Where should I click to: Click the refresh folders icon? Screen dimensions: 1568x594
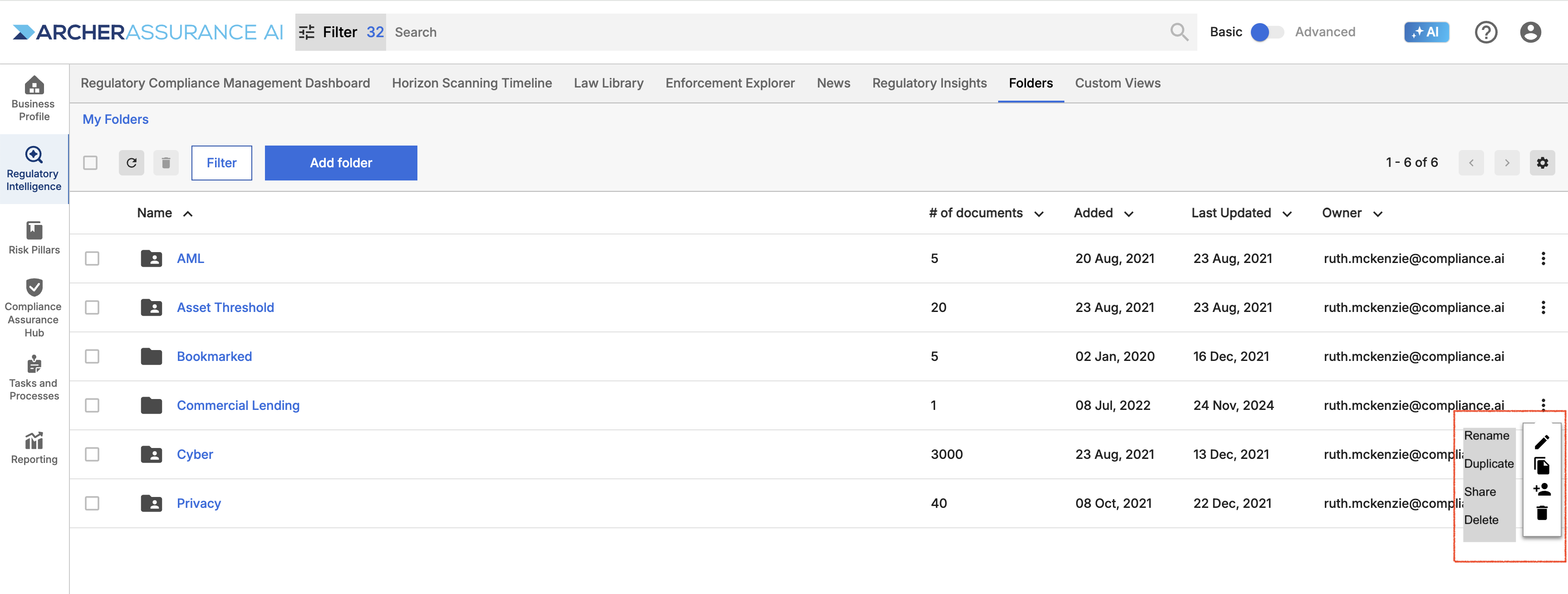tap(132, 162)
